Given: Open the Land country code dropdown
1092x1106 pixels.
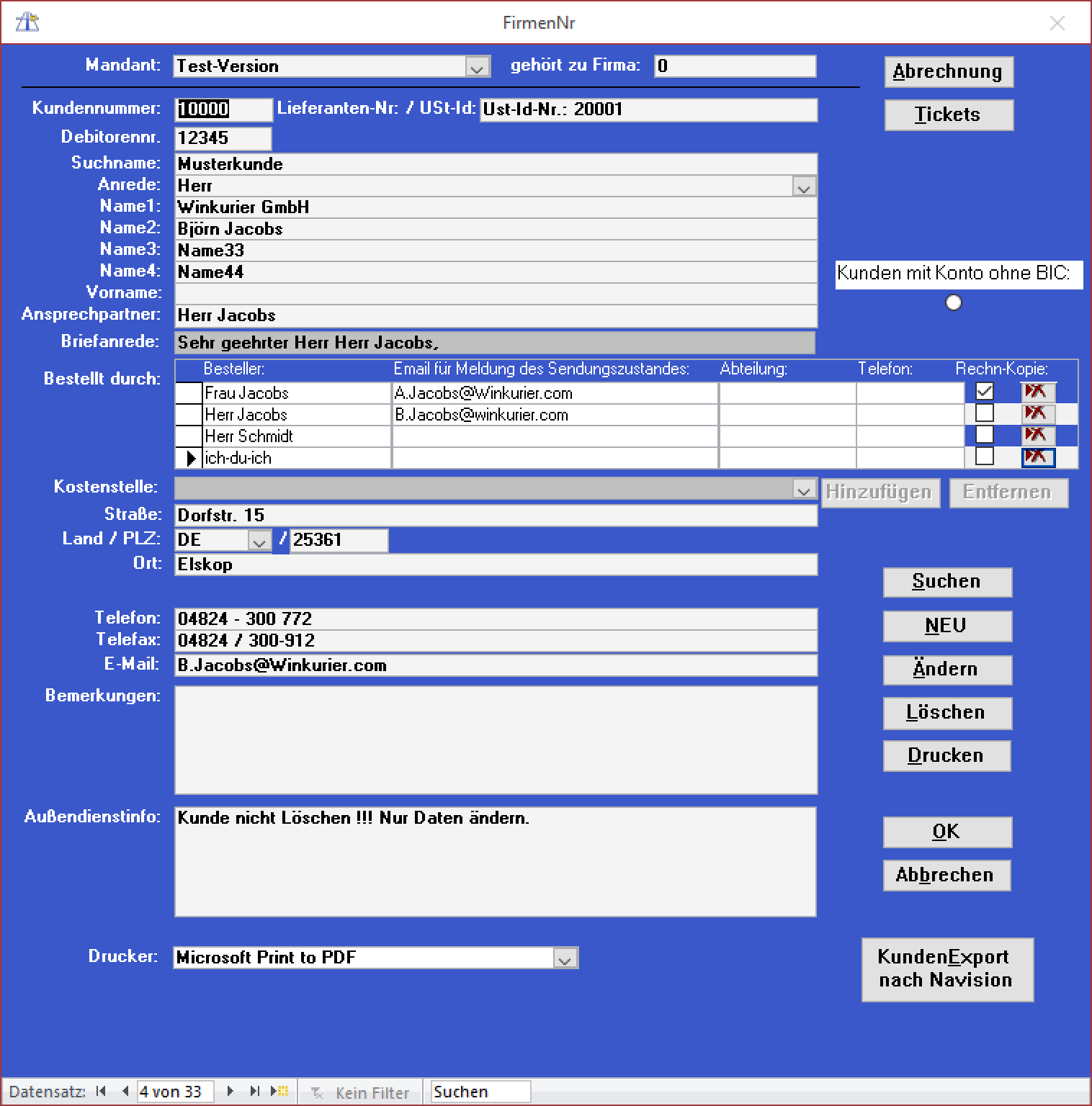Looking at the screenshot, I should pyautogui.click(x=259, y=541).
